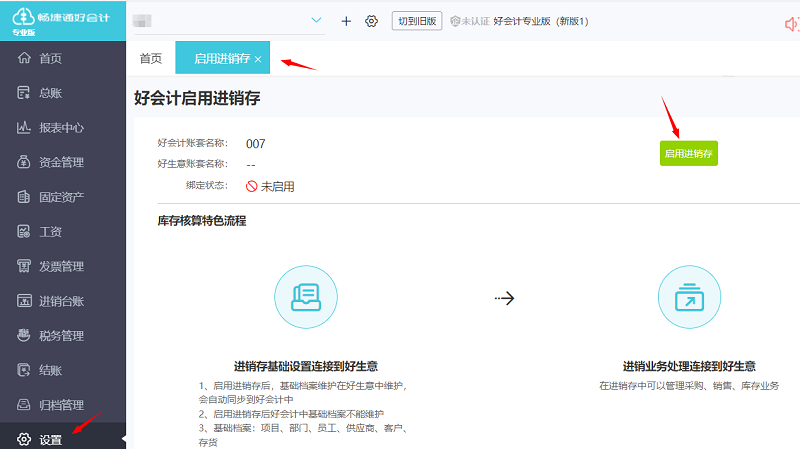The width and height of the screenshot is (800, 449).
Task: Click the 未启用 prohibited status icon
Action: 251,186
